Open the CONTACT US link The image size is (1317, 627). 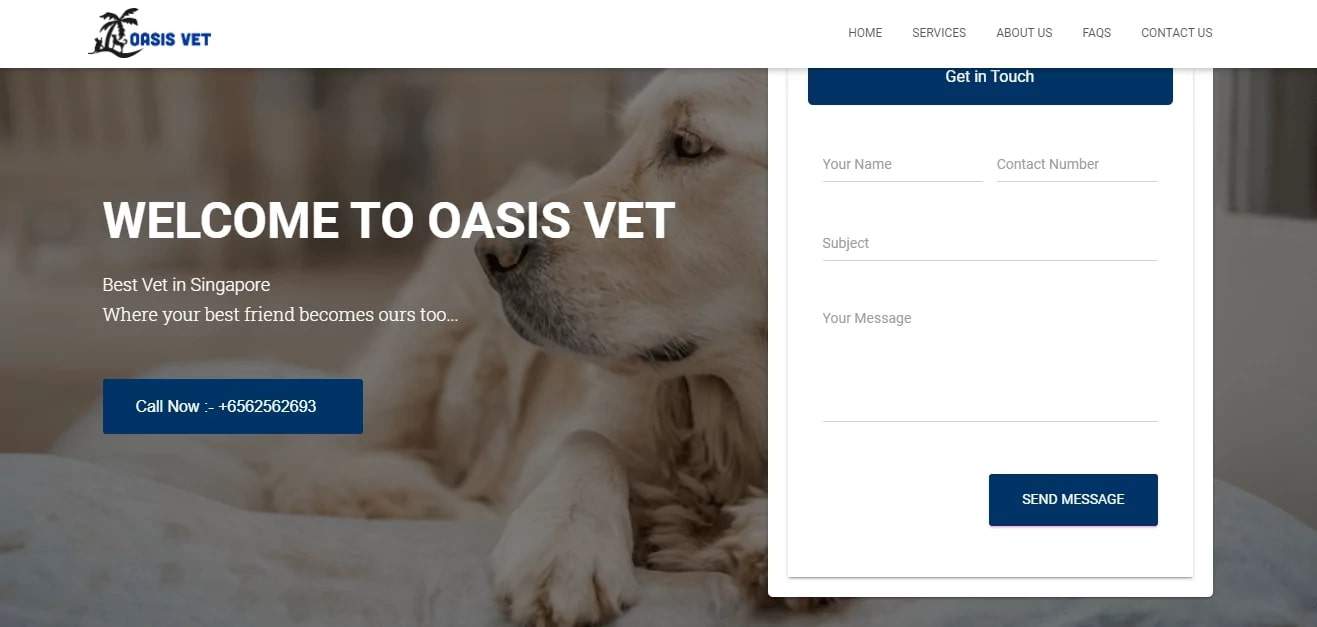coord(1177,33)
